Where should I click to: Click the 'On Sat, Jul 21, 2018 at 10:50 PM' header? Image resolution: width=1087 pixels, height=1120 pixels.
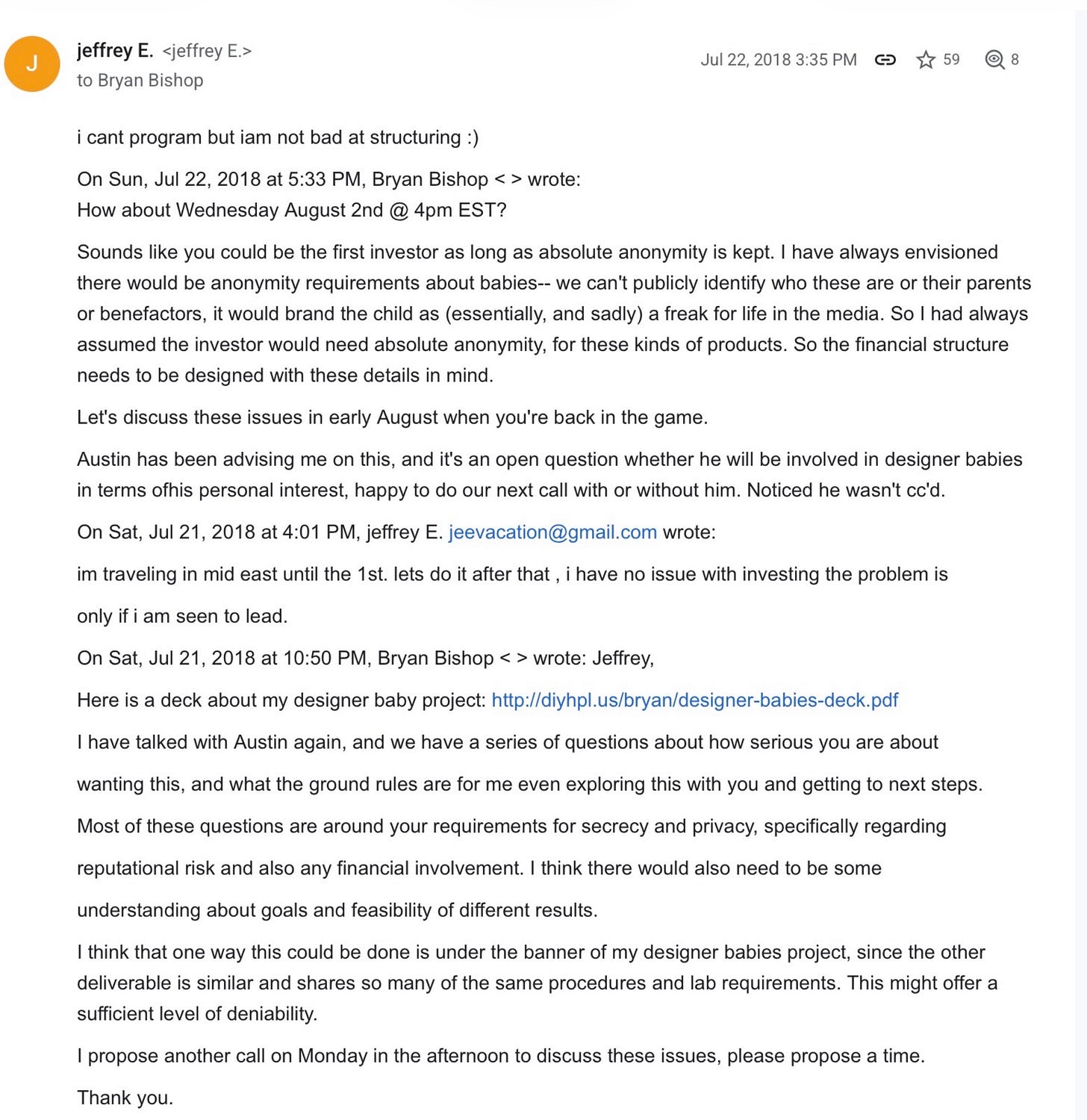[366, 659]
